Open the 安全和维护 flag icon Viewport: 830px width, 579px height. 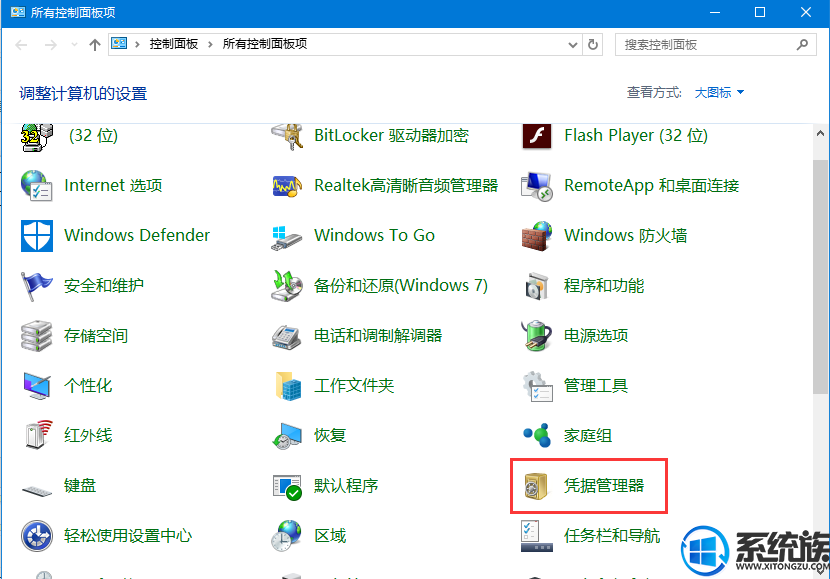click(37, 286)
